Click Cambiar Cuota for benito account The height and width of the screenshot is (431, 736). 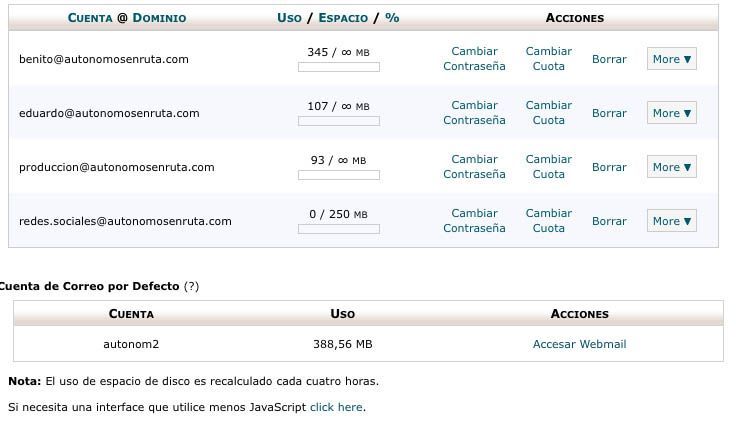pyautogui.click(x=549, y=59)
